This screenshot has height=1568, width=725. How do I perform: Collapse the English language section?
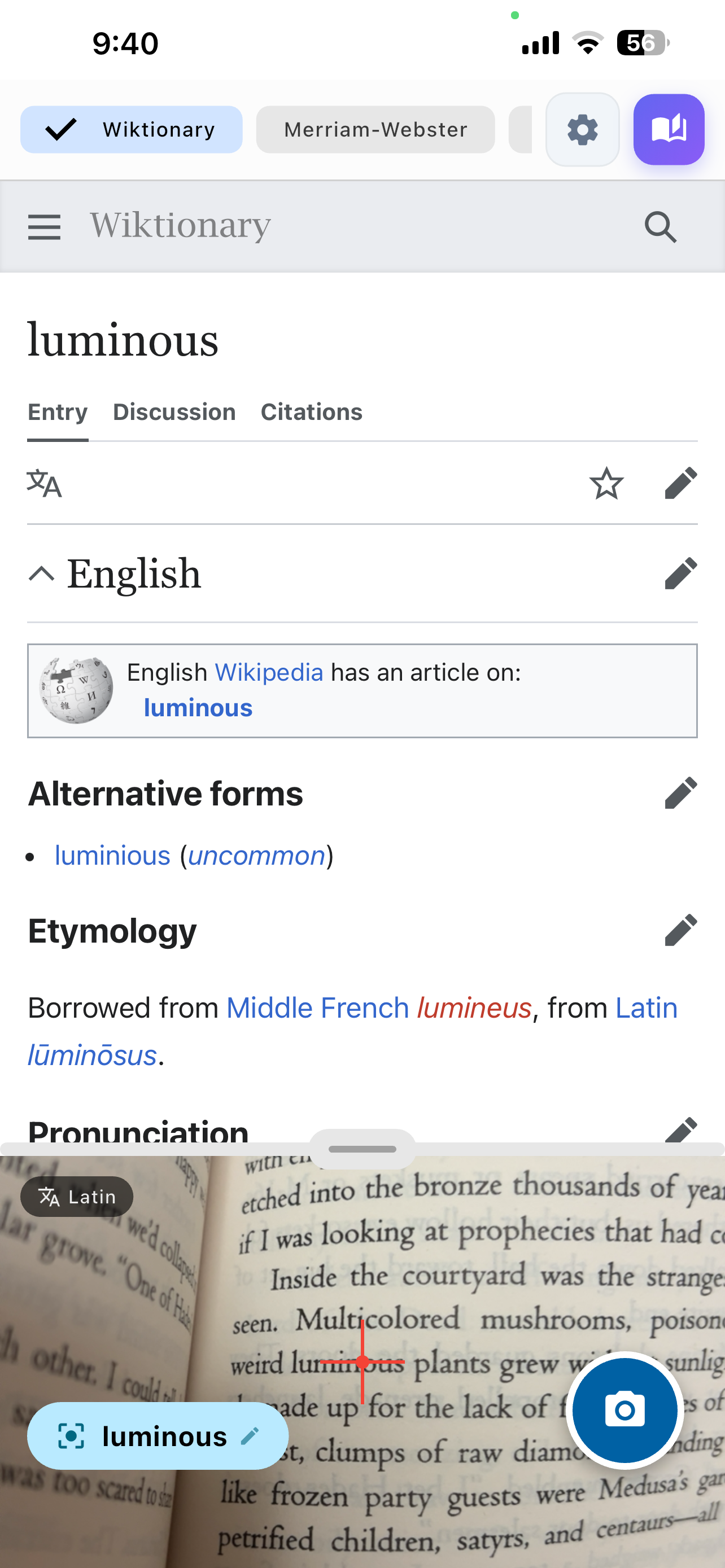tap(41, 573)
